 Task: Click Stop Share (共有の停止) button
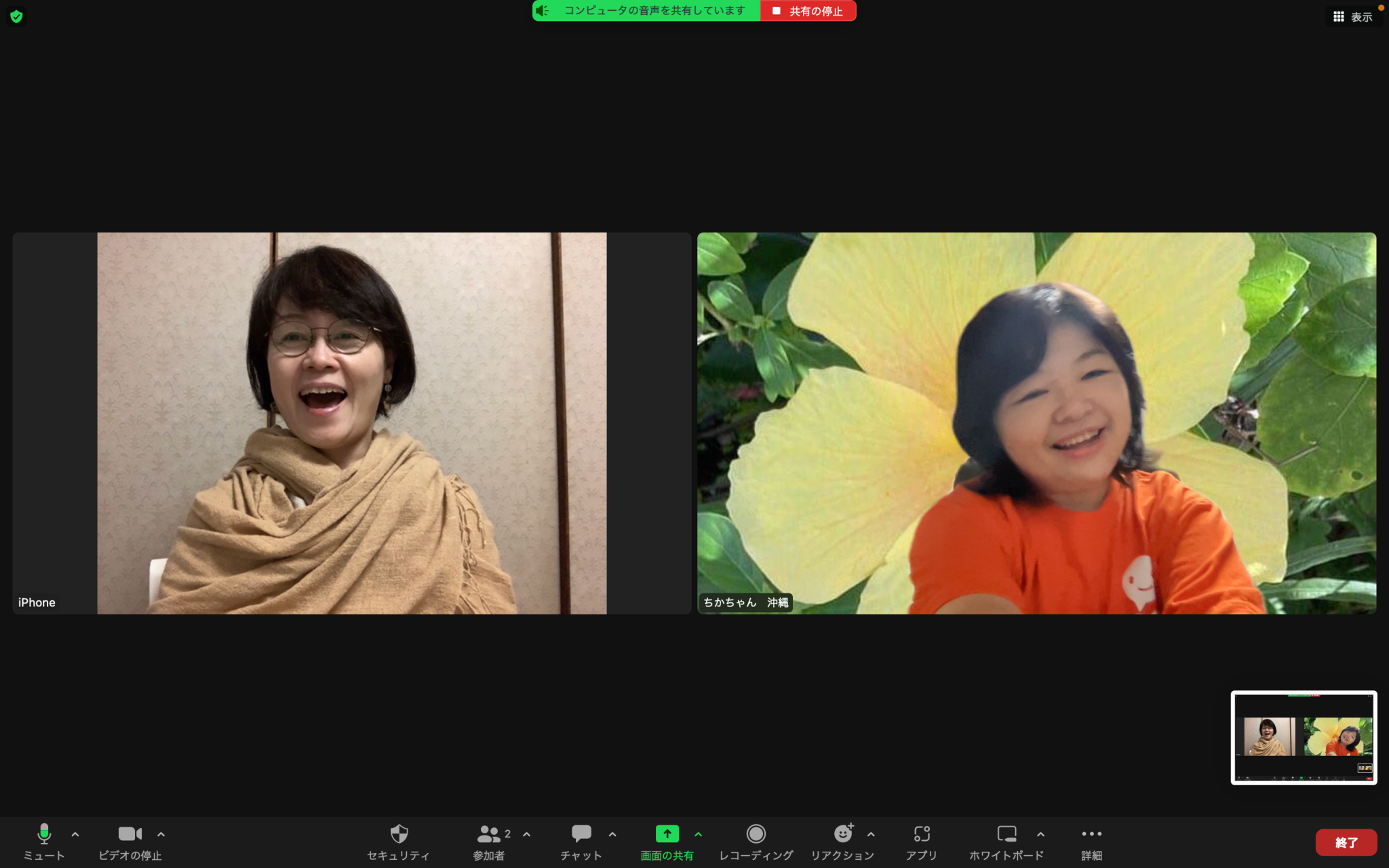coord(808,11)
